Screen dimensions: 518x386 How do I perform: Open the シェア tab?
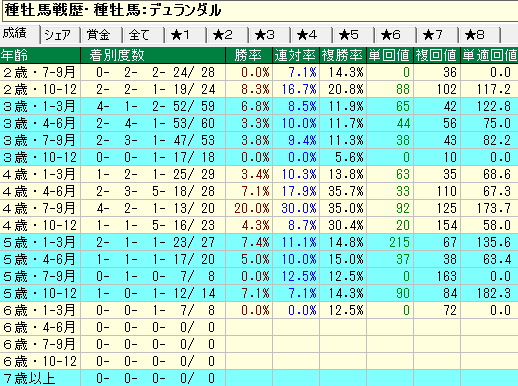60,35
